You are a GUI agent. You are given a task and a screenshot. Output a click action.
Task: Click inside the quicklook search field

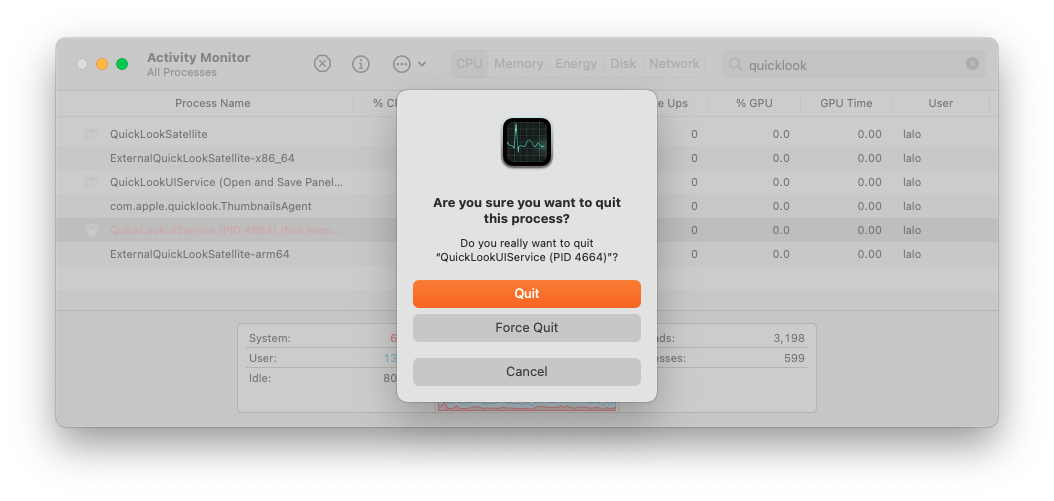click(x=854, y=65)
